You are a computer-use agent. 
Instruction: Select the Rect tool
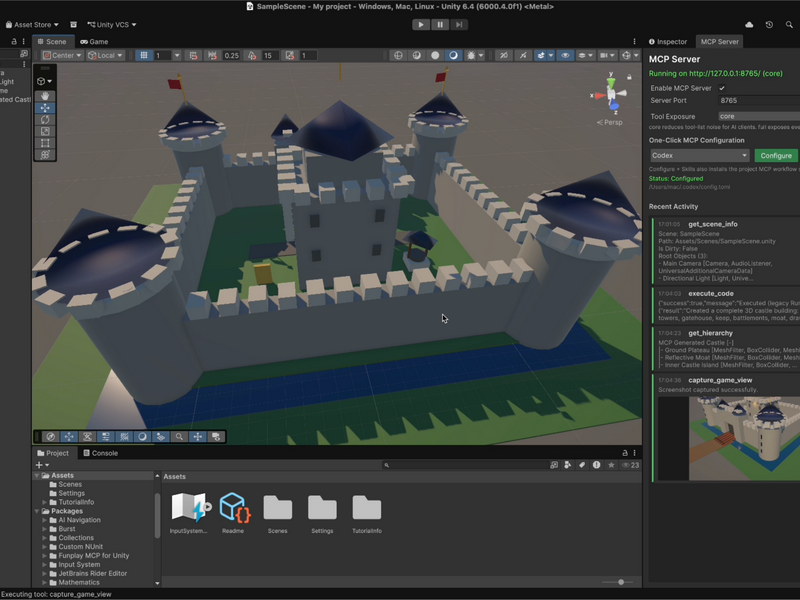coord(45,143)
